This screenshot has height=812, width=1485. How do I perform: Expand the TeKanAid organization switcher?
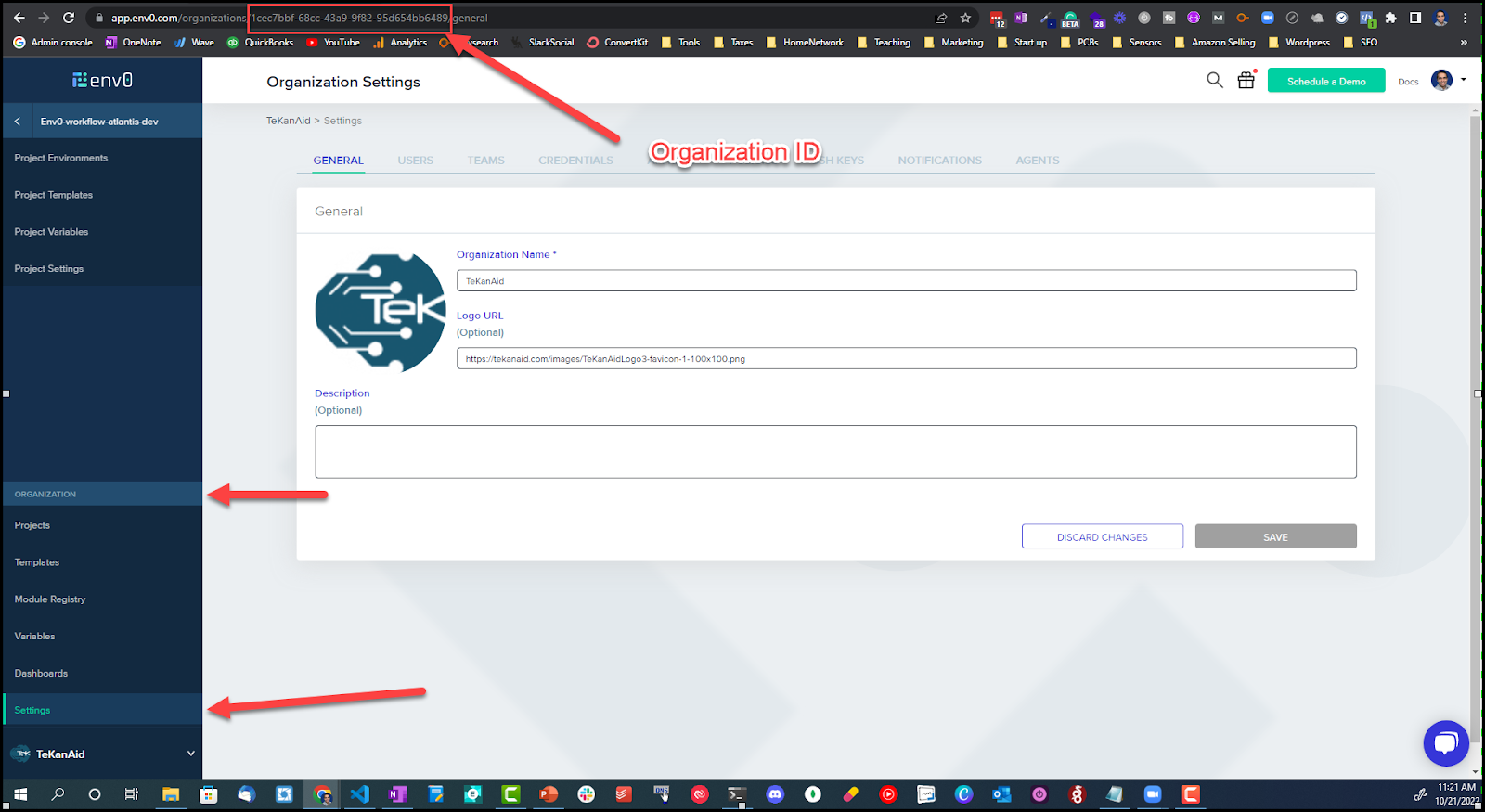pyautogui.click(x=190, y=754)
